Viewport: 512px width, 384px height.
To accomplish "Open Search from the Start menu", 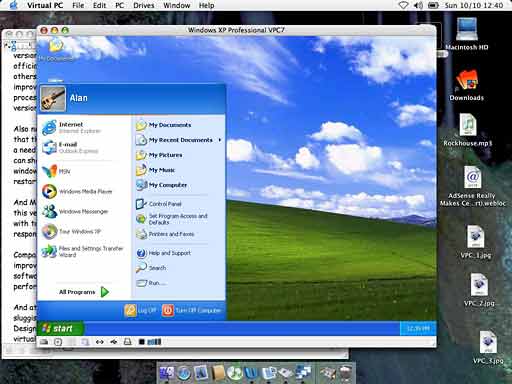I will (x=151, y=268).
